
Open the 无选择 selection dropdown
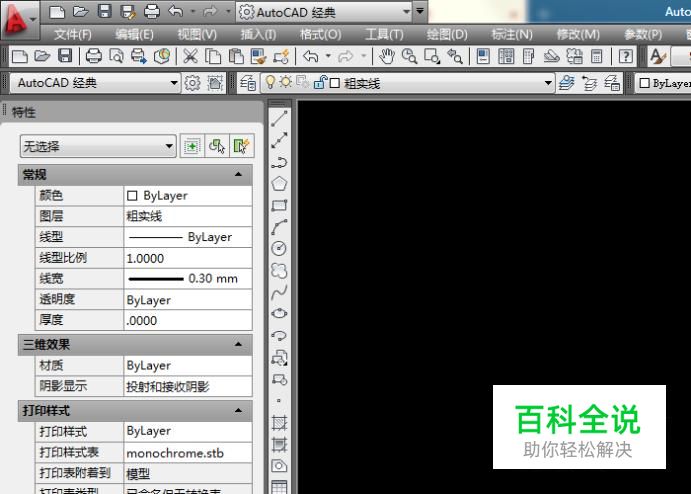98,146
